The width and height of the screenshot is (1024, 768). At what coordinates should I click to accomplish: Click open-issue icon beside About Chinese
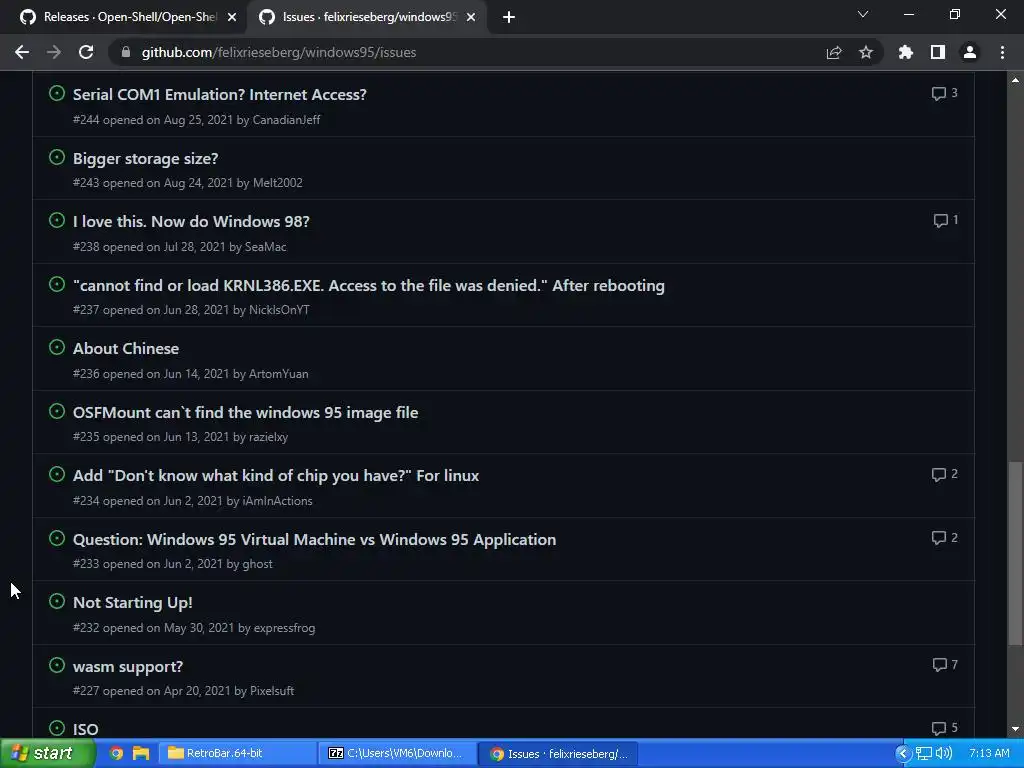point(57,347)
